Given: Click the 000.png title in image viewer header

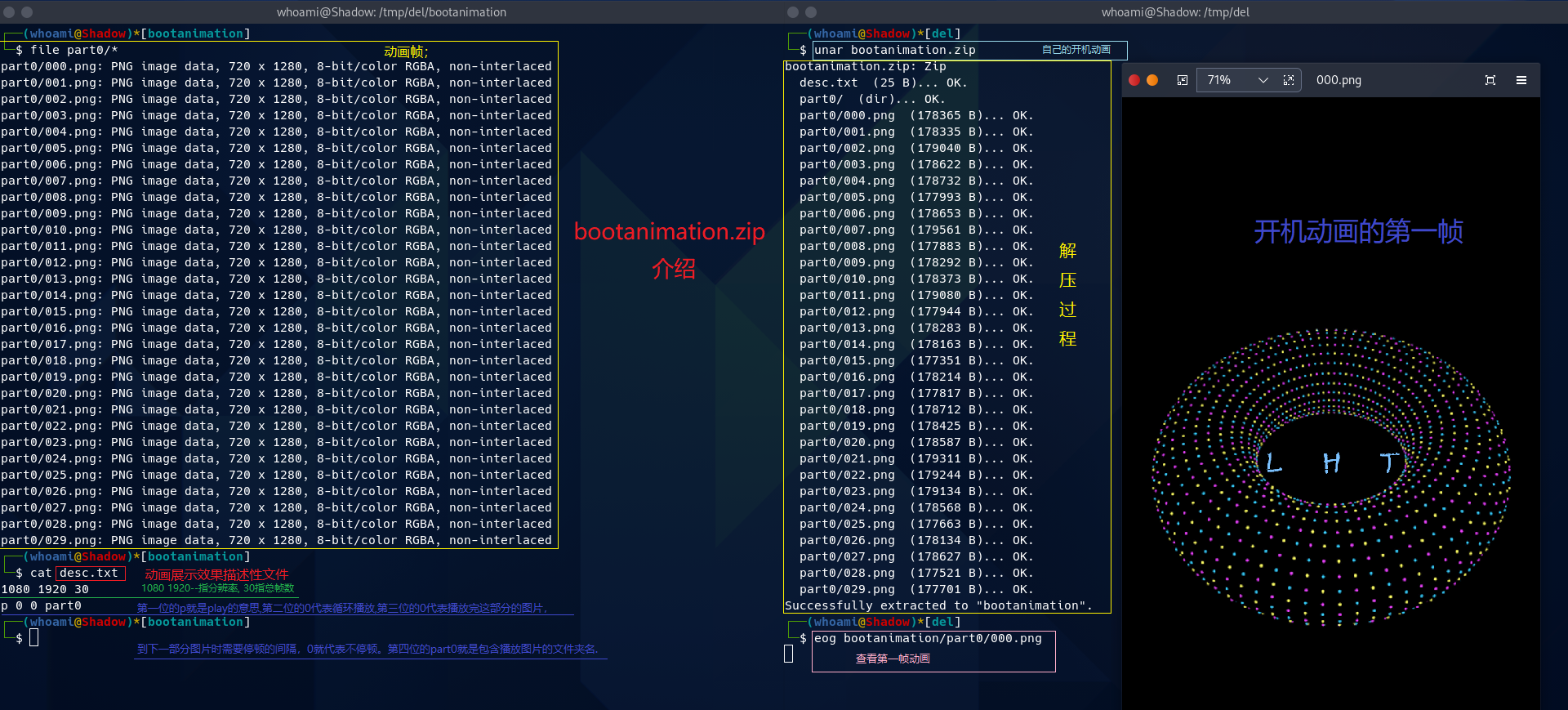Looking at the screenshot, I should tap(1339, 80).
